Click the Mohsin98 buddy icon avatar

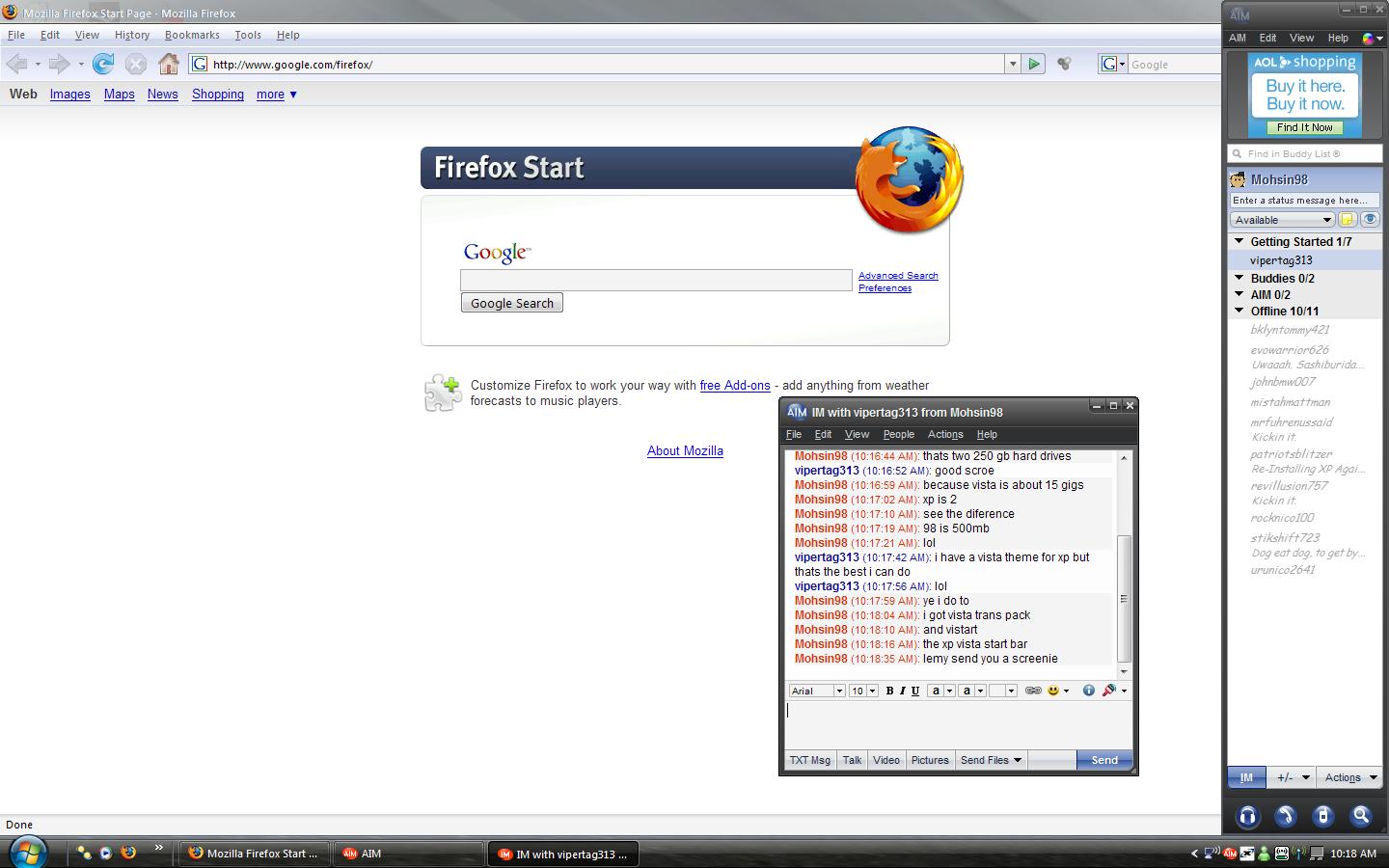1237,179
